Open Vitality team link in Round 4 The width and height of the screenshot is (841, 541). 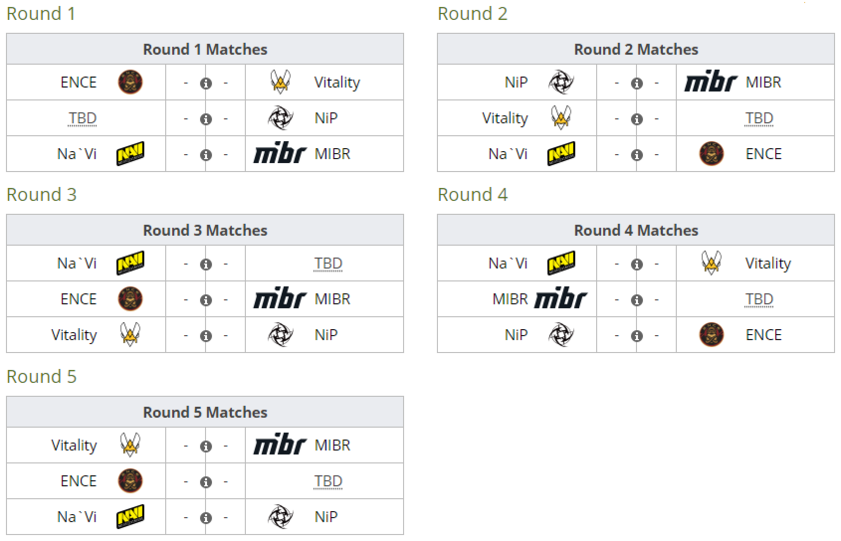pos(768,263)
